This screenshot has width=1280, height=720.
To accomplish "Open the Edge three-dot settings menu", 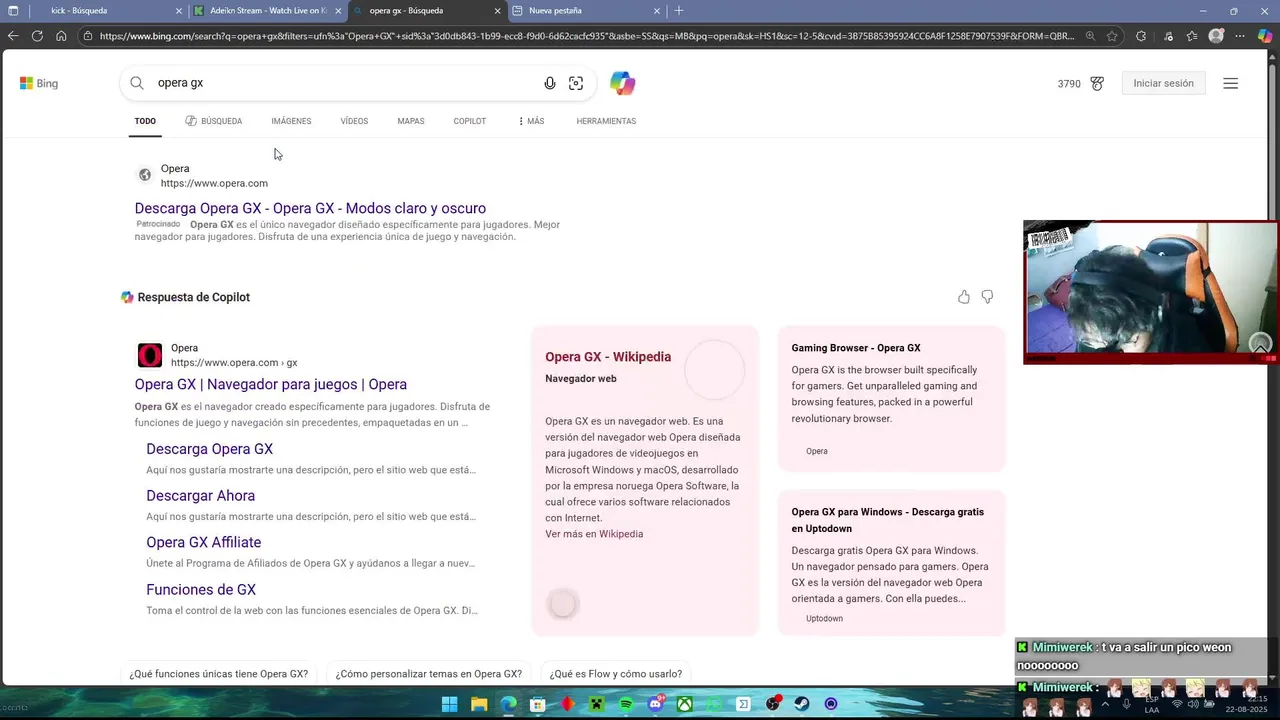I will coord(1241,36).
